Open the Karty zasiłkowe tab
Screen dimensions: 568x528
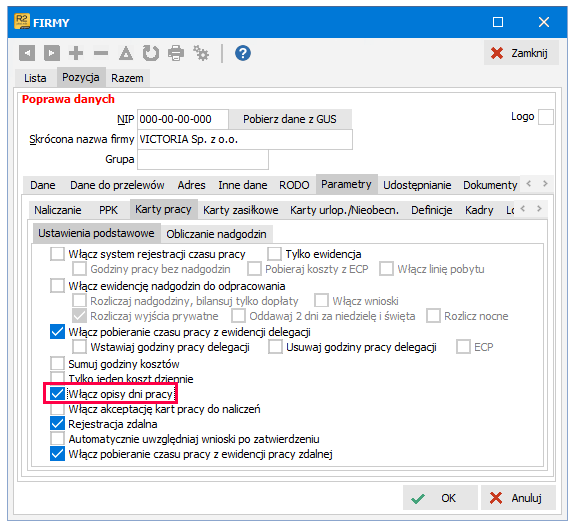coord(241,210)
